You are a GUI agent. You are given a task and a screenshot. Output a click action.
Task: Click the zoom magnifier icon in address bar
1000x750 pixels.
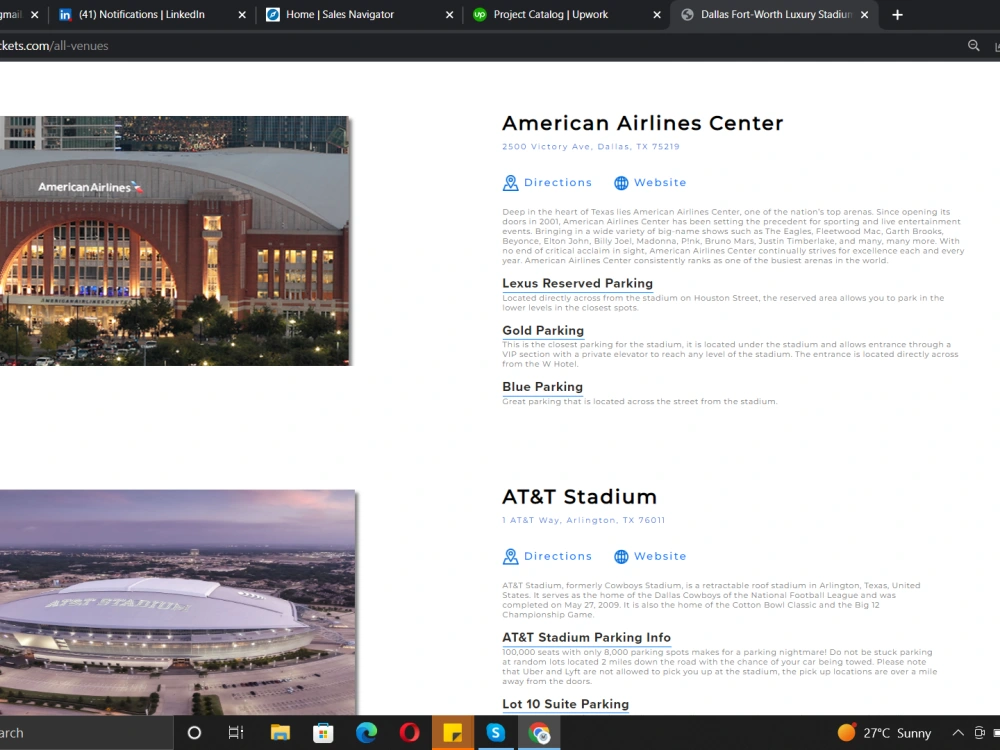(973, 46)
